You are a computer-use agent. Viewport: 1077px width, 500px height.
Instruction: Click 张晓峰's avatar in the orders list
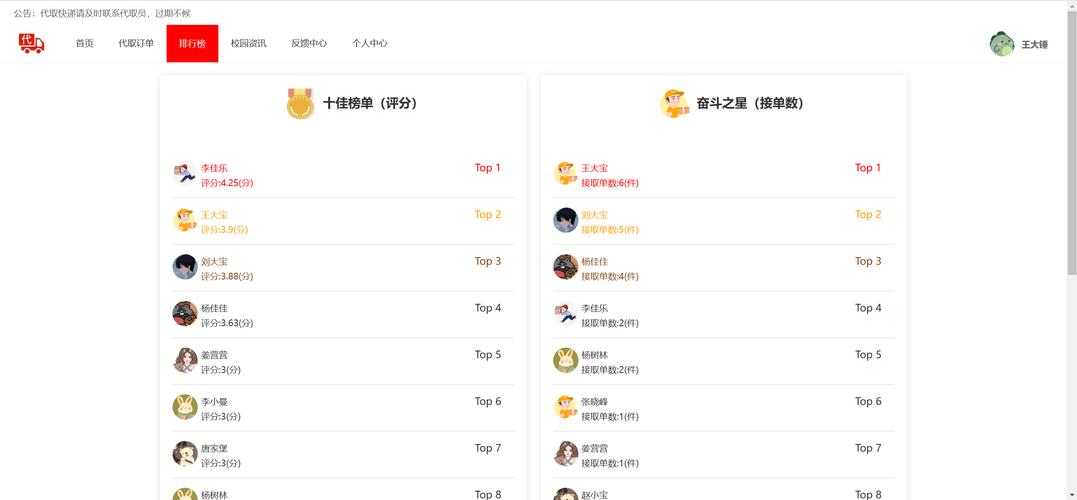coord(566,407)
